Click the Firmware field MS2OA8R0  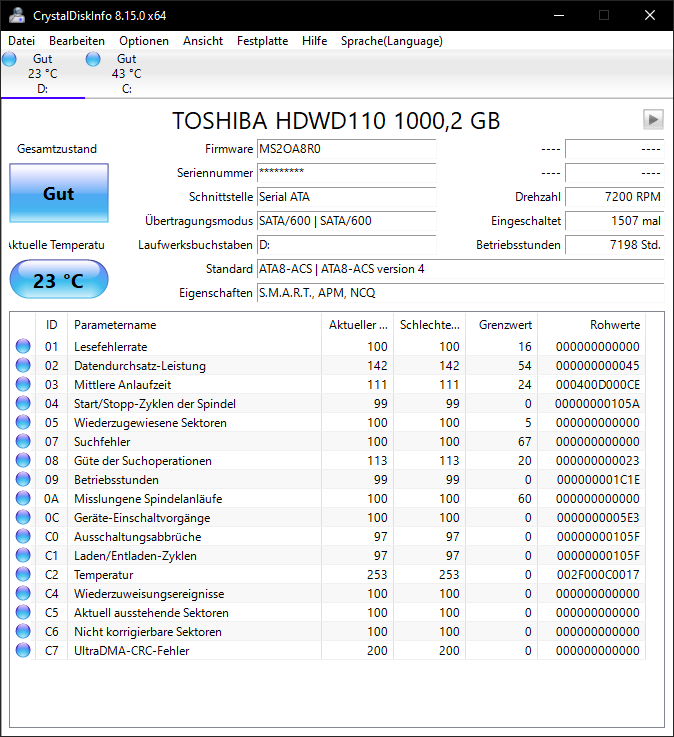(x=346, y=149)
